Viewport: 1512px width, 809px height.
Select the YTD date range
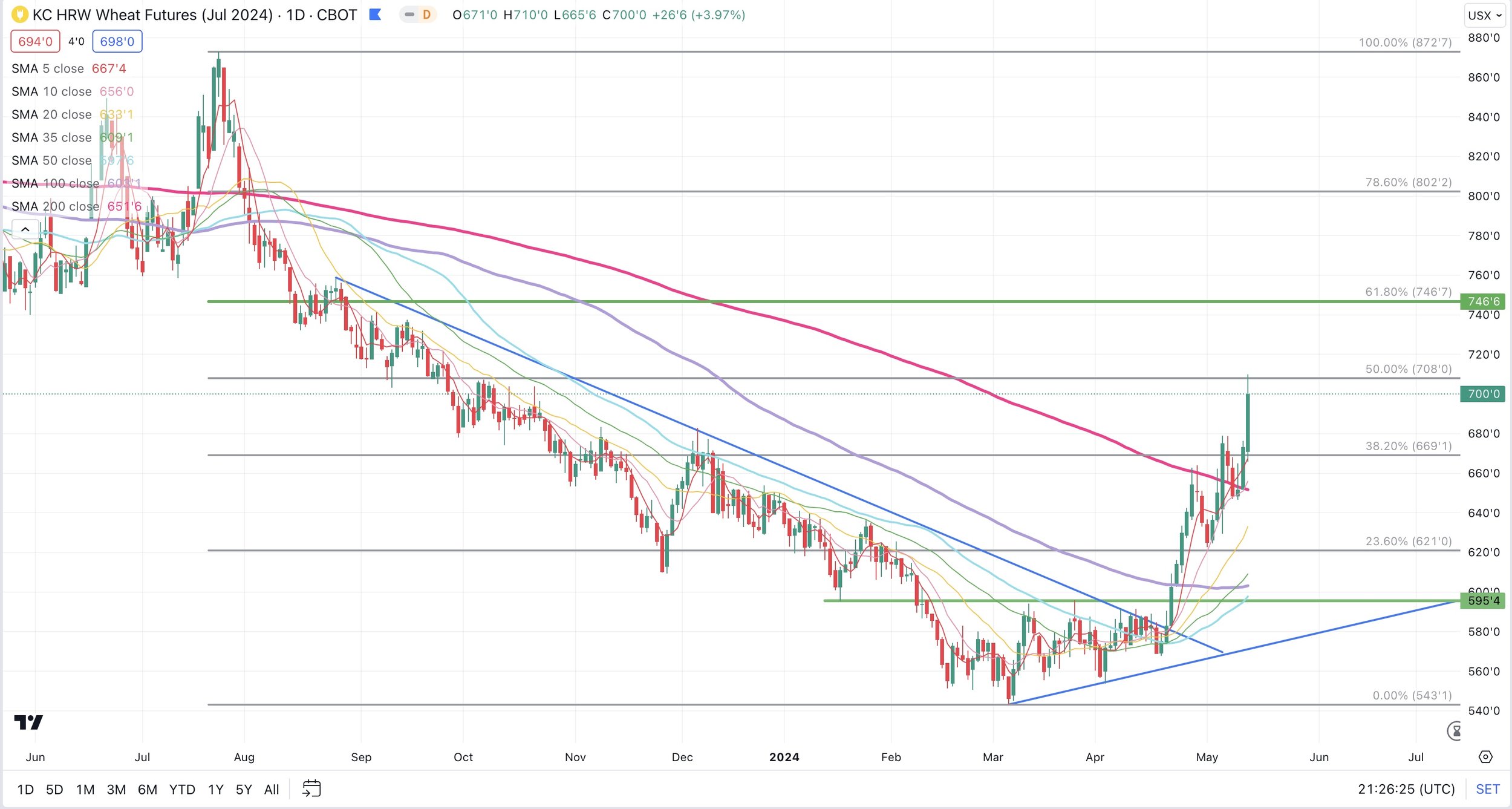(182, 789)
